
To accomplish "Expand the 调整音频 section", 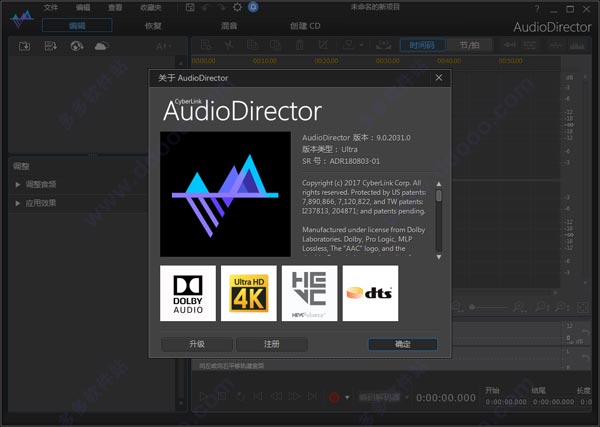I will (40, 184).
